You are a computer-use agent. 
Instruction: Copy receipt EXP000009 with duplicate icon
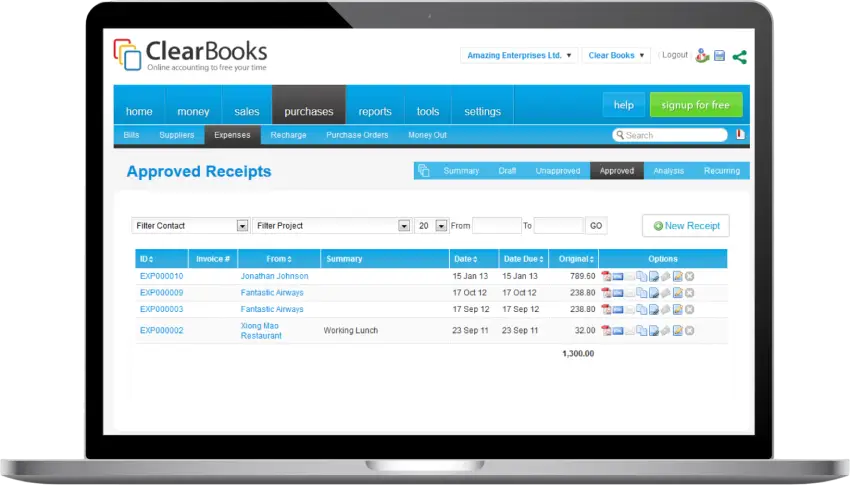[x=642, y=293]
